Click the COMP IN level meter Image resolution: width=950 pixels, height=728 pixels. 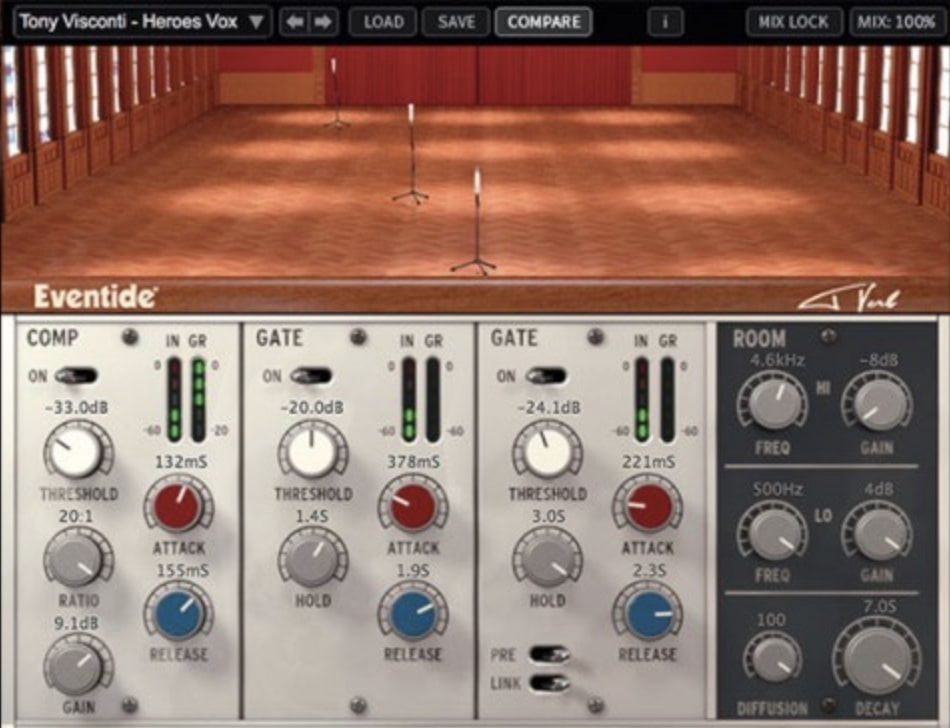coord(174,399)
